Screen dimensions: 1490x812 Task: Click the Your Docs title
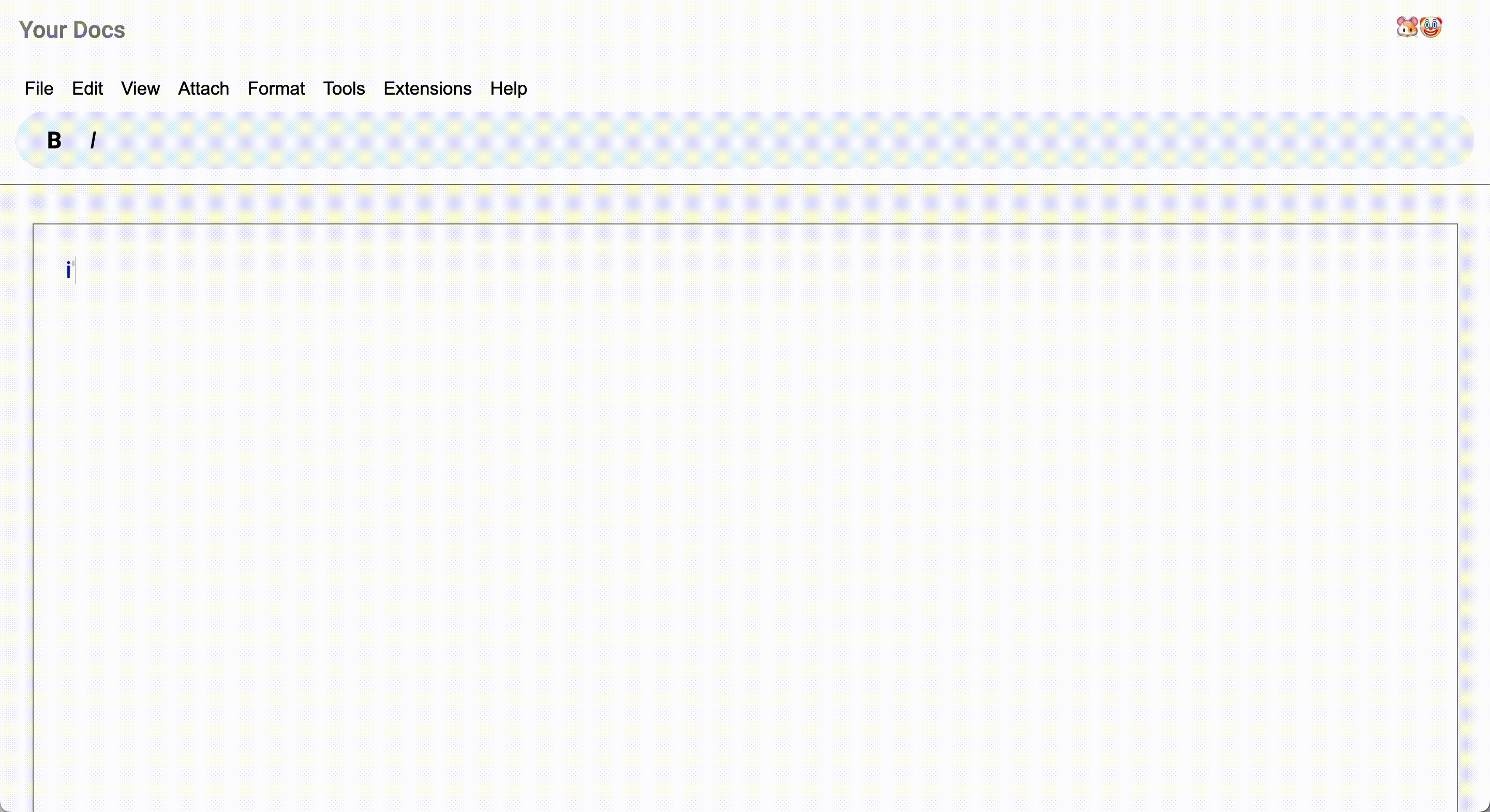tap(72, 30)
